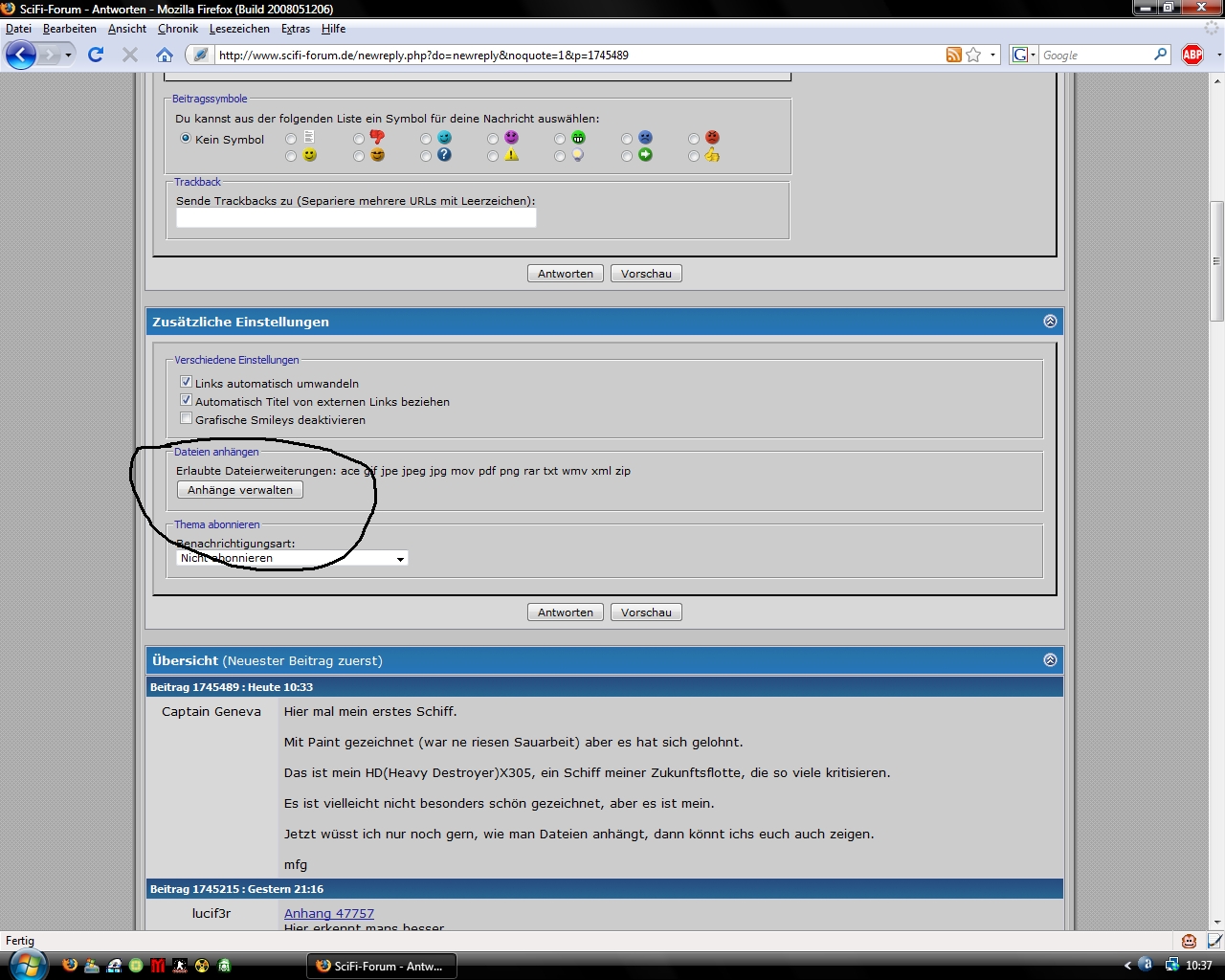This screenshot has height=980, width=1225.
Task: Collapse the 'Übersicht' section
Action: (1050, 660)
